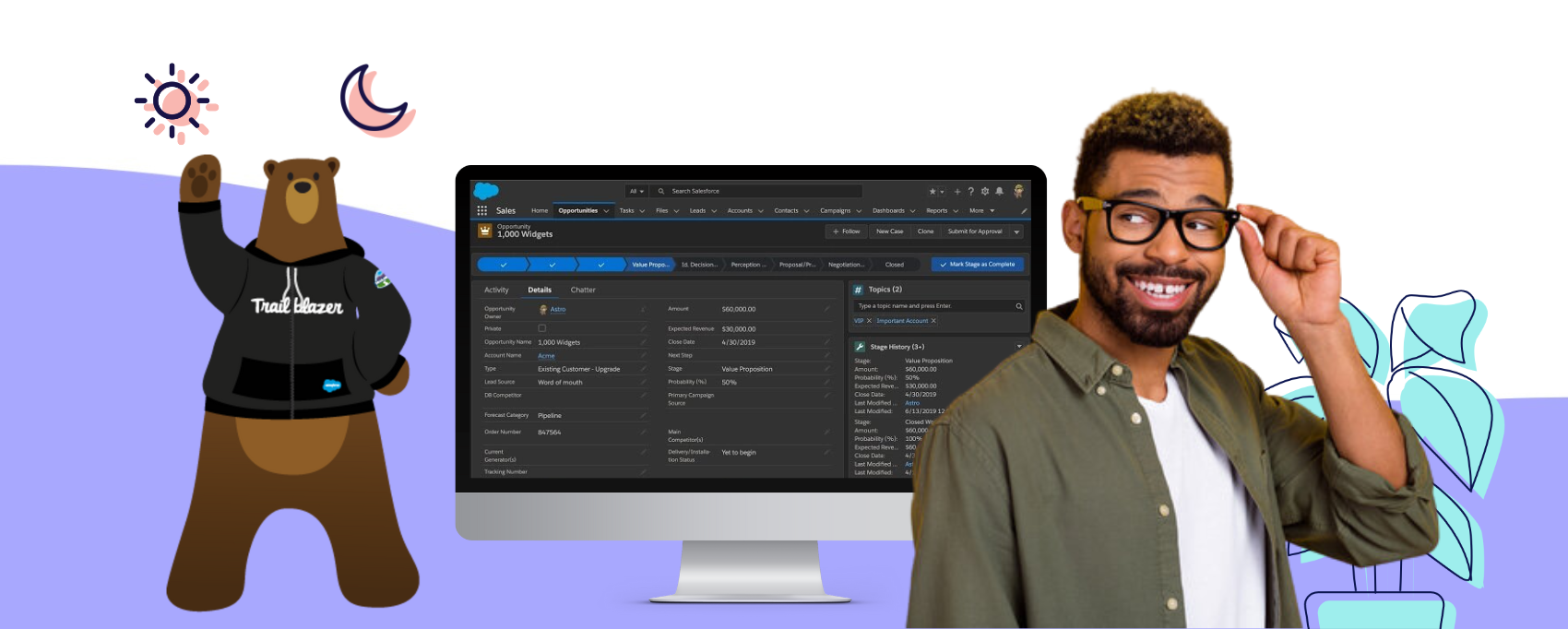Expand the Files tab chevron
The image size is (1568, 629).
pos(676,211)
